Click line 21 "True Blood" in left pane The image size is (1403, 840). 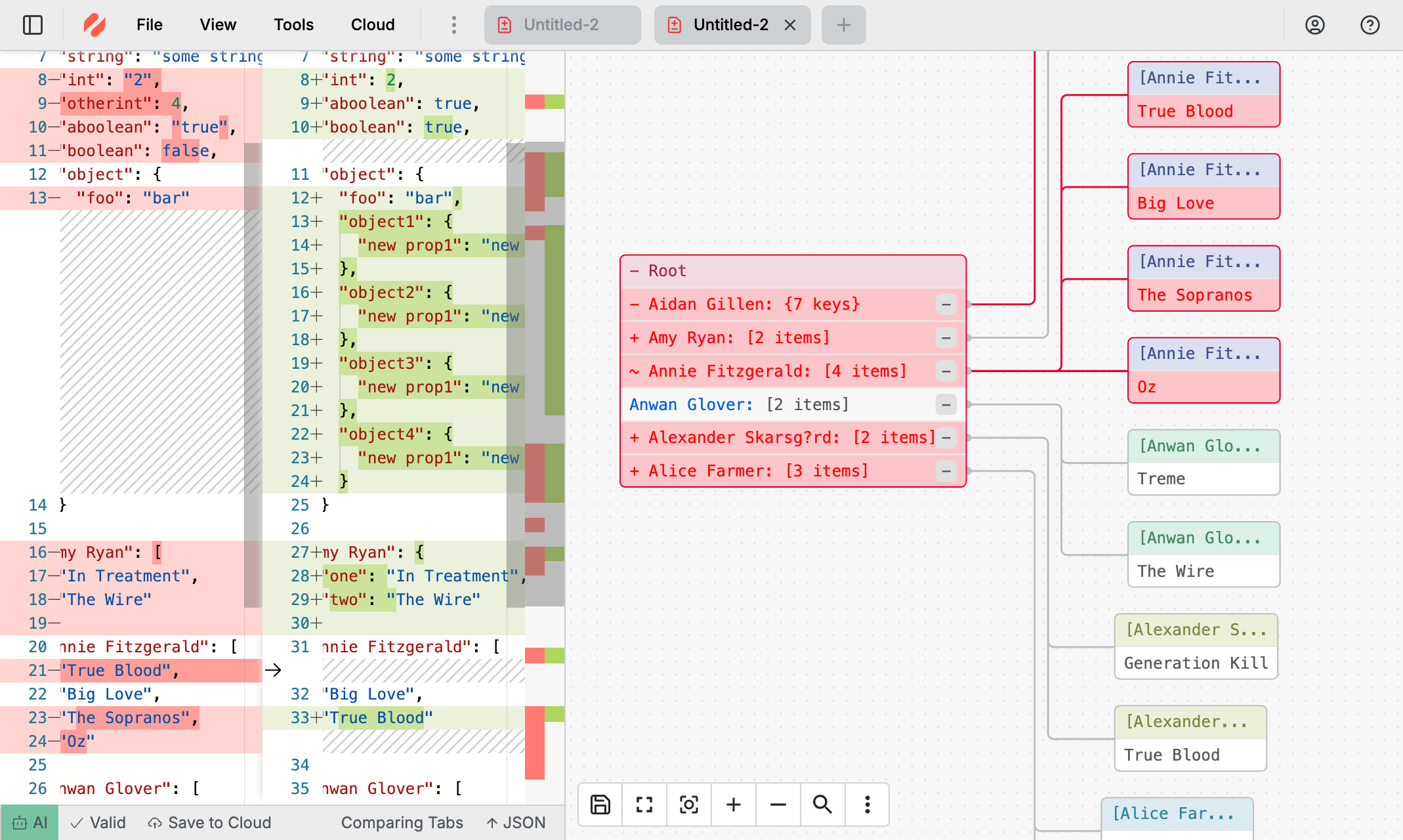pos(131,670)
